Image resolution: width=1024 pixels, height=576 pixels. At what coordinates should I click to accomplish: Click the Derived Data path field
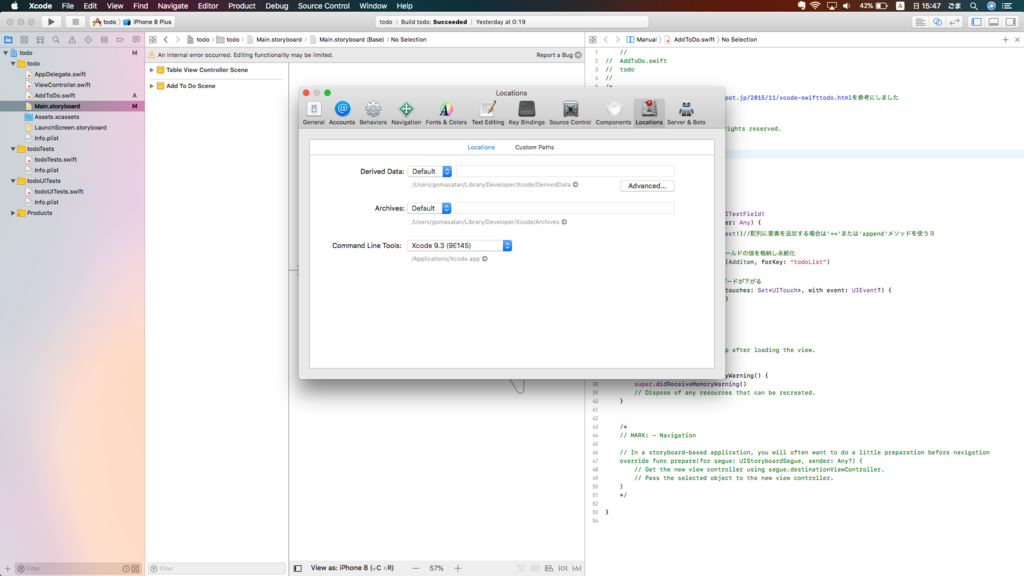tap(565, 171)
